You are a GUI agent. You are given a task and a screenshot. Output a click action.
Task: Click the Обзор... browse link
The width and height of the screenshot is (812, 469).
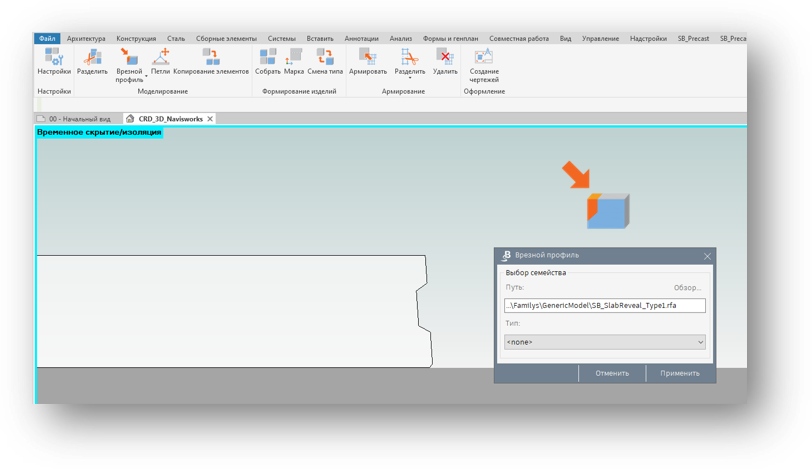tap(686, 288)
